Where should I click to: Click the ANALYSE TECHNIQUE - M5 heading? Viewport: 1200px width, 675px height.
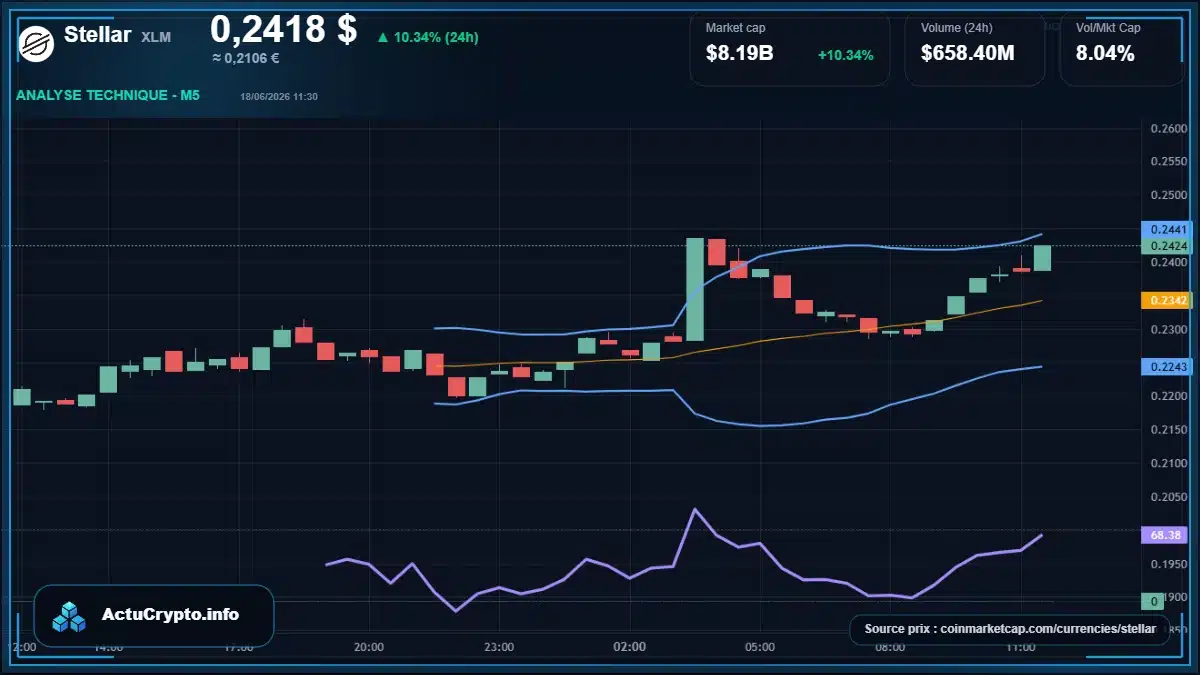[108, 96]
